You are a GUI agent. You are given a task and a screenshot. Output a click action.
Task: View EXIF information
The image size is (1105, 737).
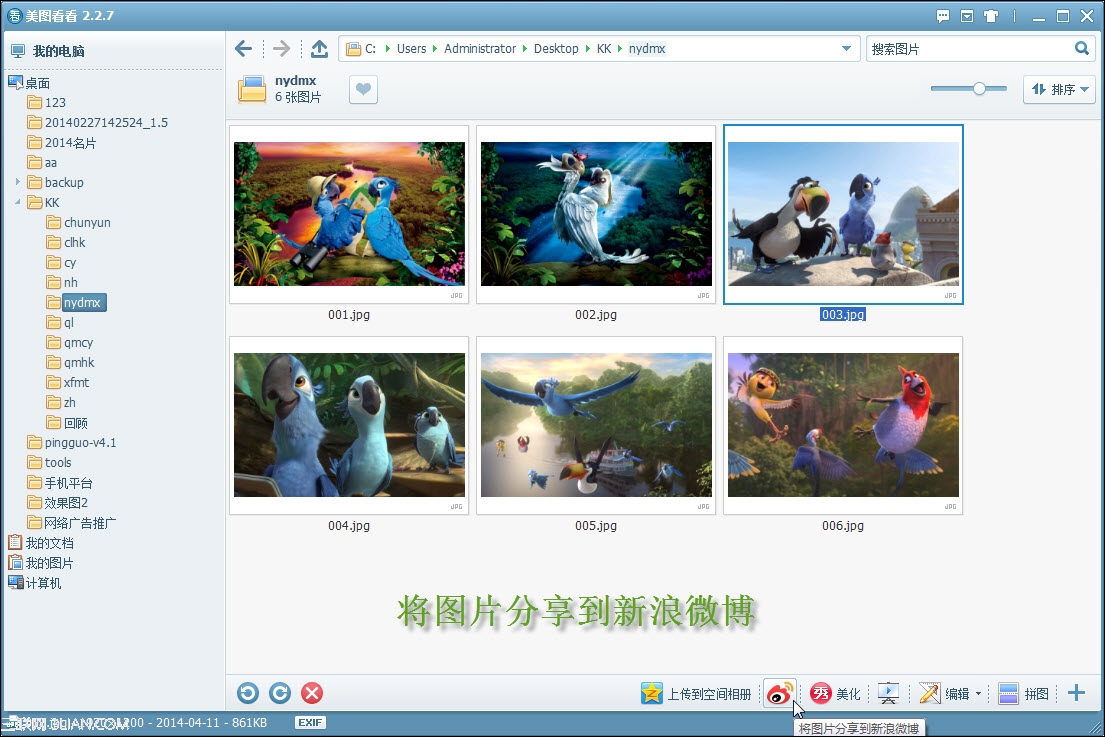310,722
